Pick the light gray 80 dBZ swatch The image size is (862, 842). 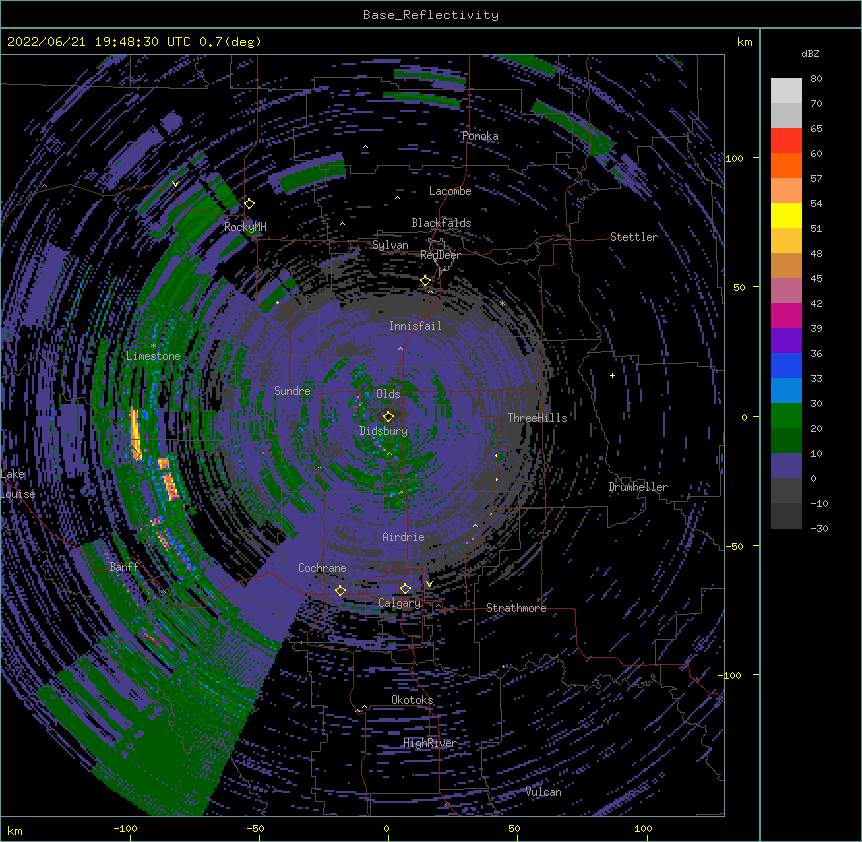point(786,91)
